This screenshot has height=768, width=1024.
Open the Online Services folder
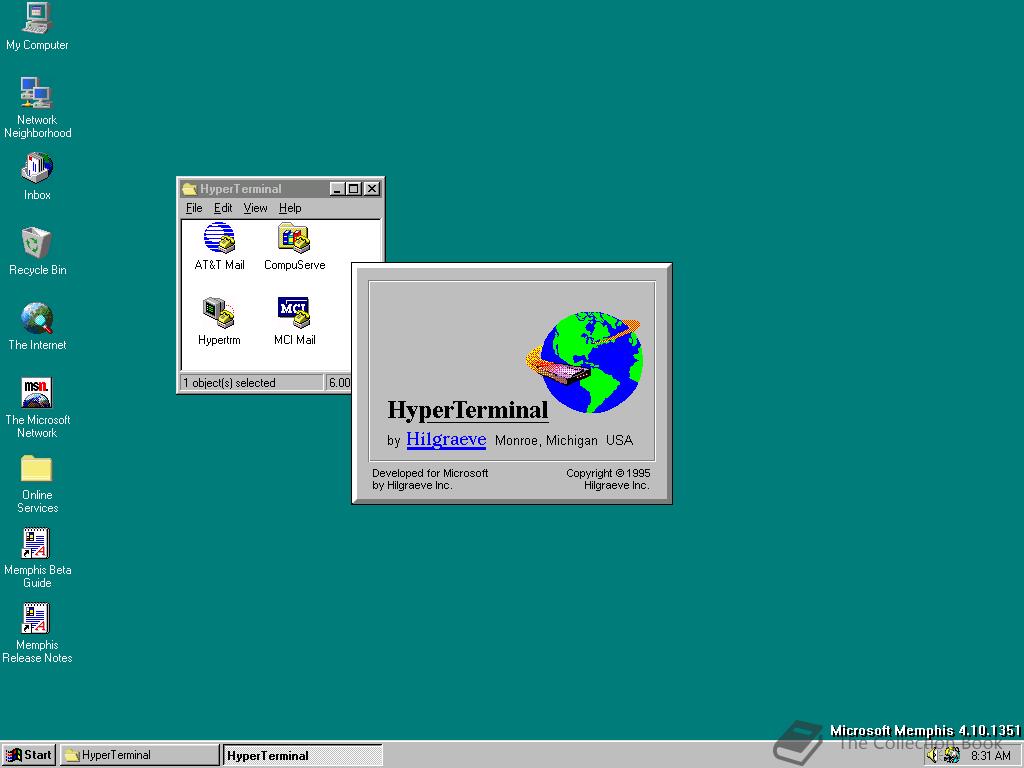37,469
